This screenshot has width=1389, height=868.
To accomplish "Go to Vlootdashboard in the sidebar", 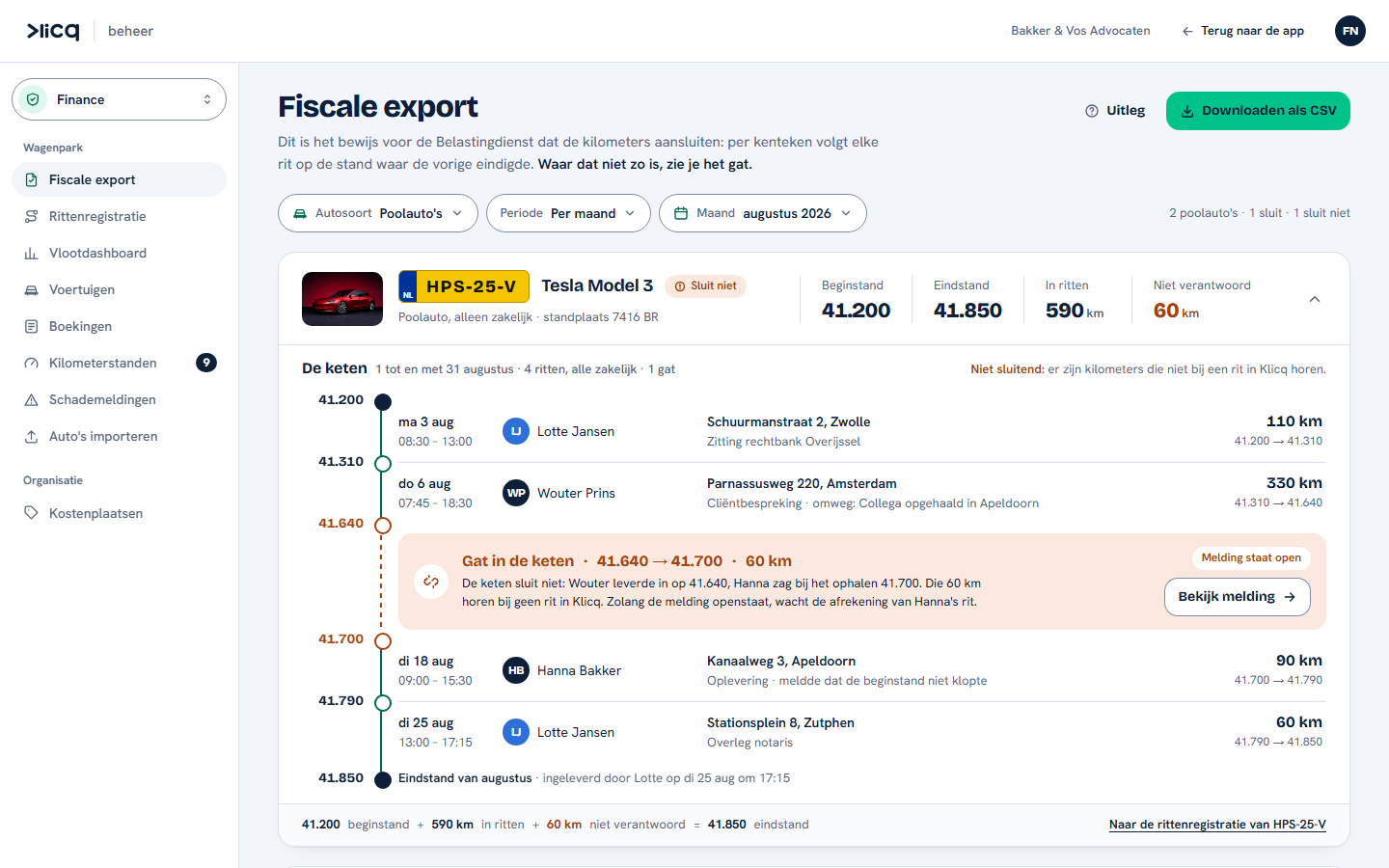I will pos(119,253).
